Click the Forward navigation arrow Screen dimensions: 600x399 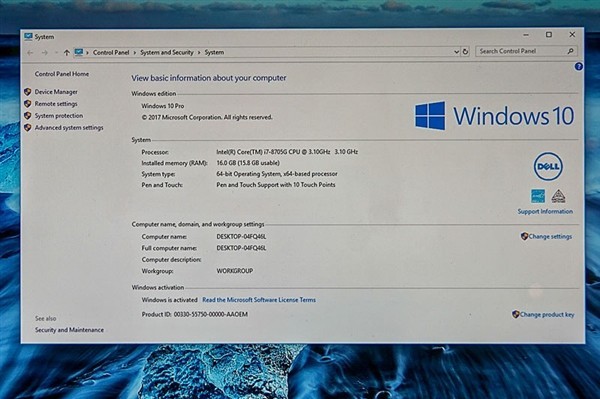tap(45, 53)
